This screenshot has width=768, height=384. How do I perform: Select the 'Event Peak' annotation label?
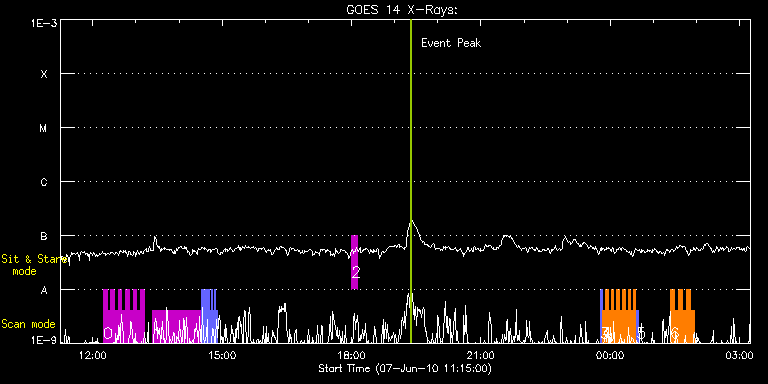[451, 43]
